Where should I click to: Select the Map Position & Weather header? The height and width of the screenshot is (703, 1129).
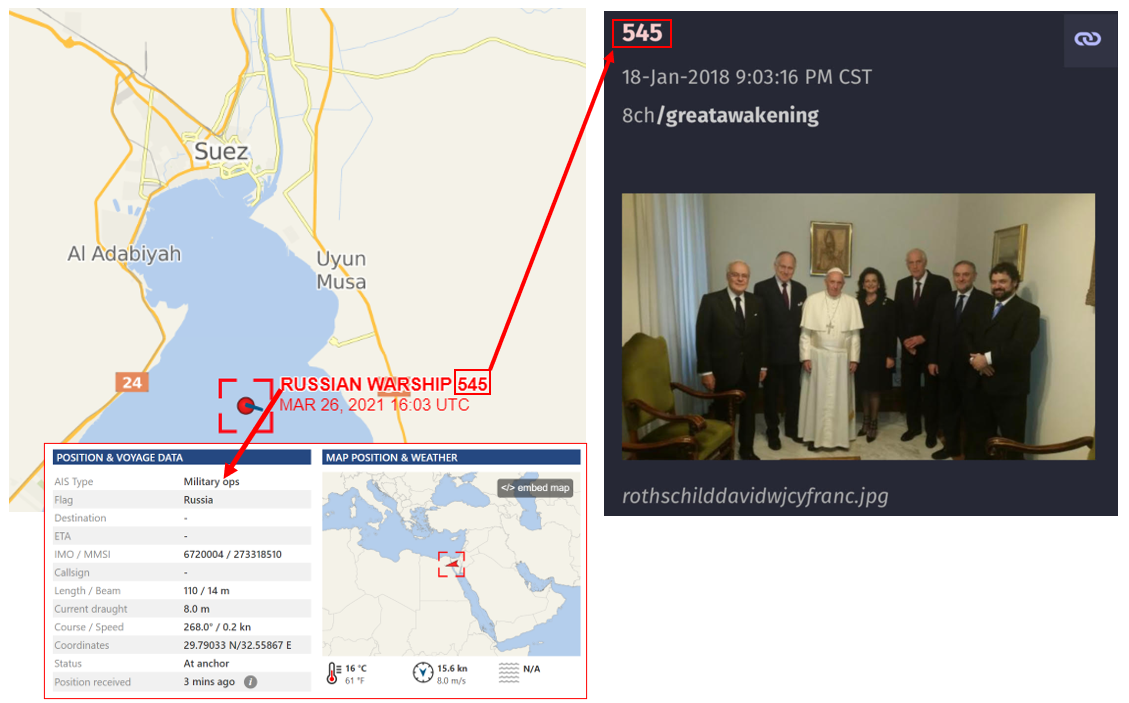[x=451, y=457]
